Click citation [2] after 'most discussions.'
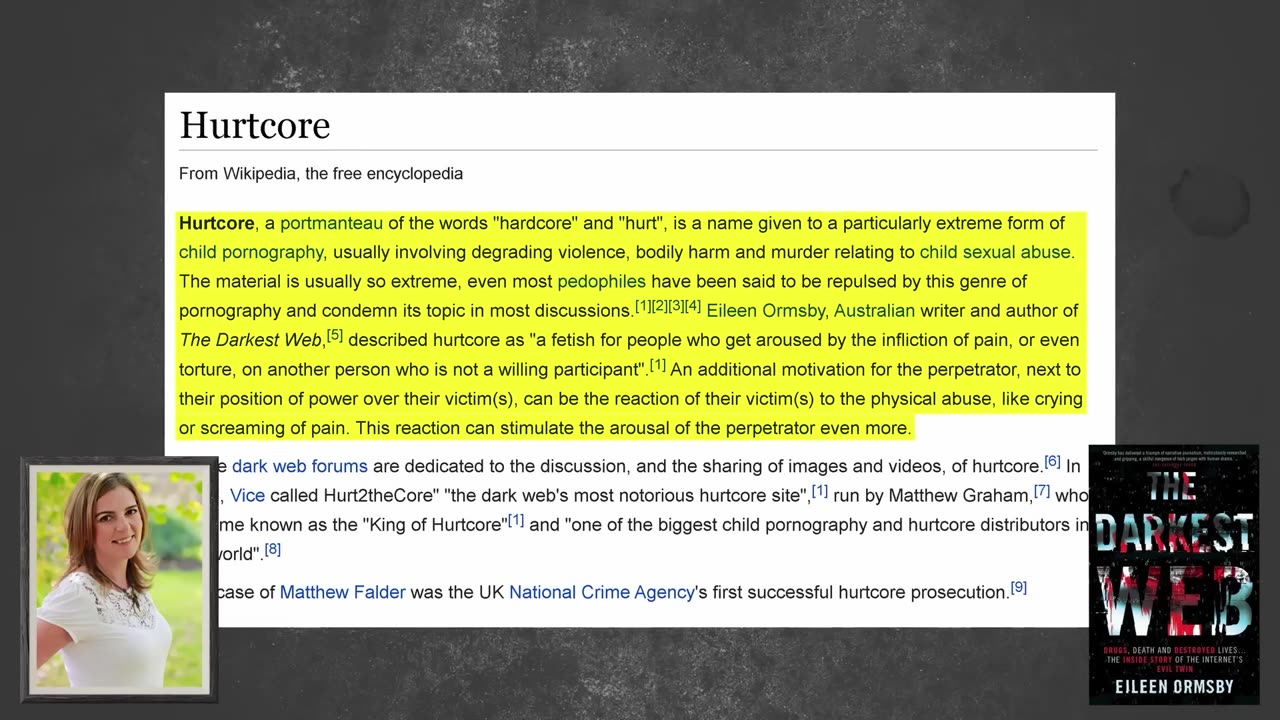This screenshot has width=1280, height=720. tap(660, 306)
